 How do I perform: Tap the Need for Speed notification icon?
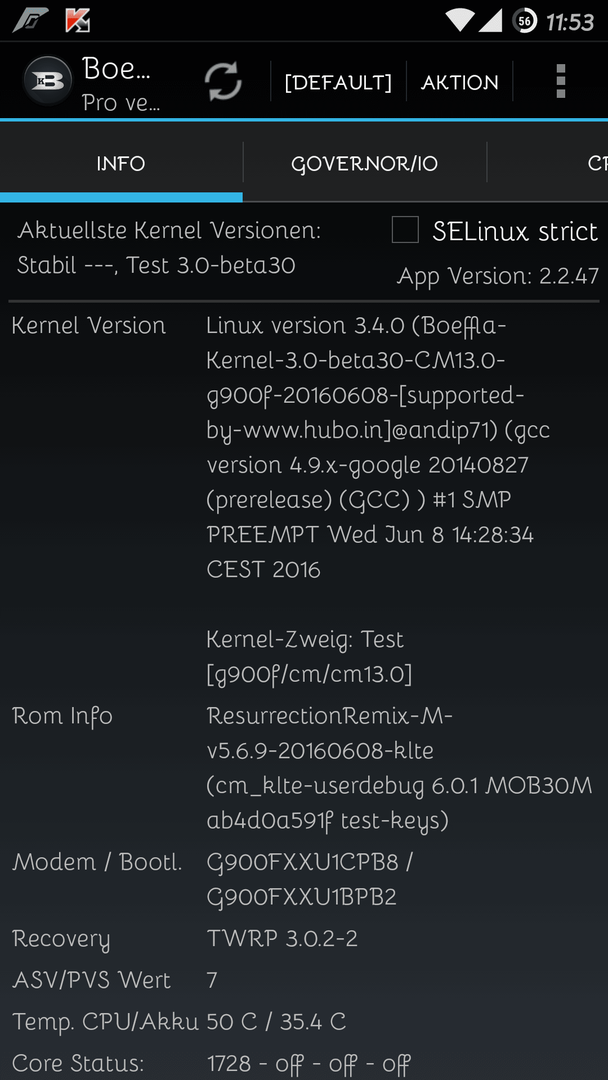point(30,21)
